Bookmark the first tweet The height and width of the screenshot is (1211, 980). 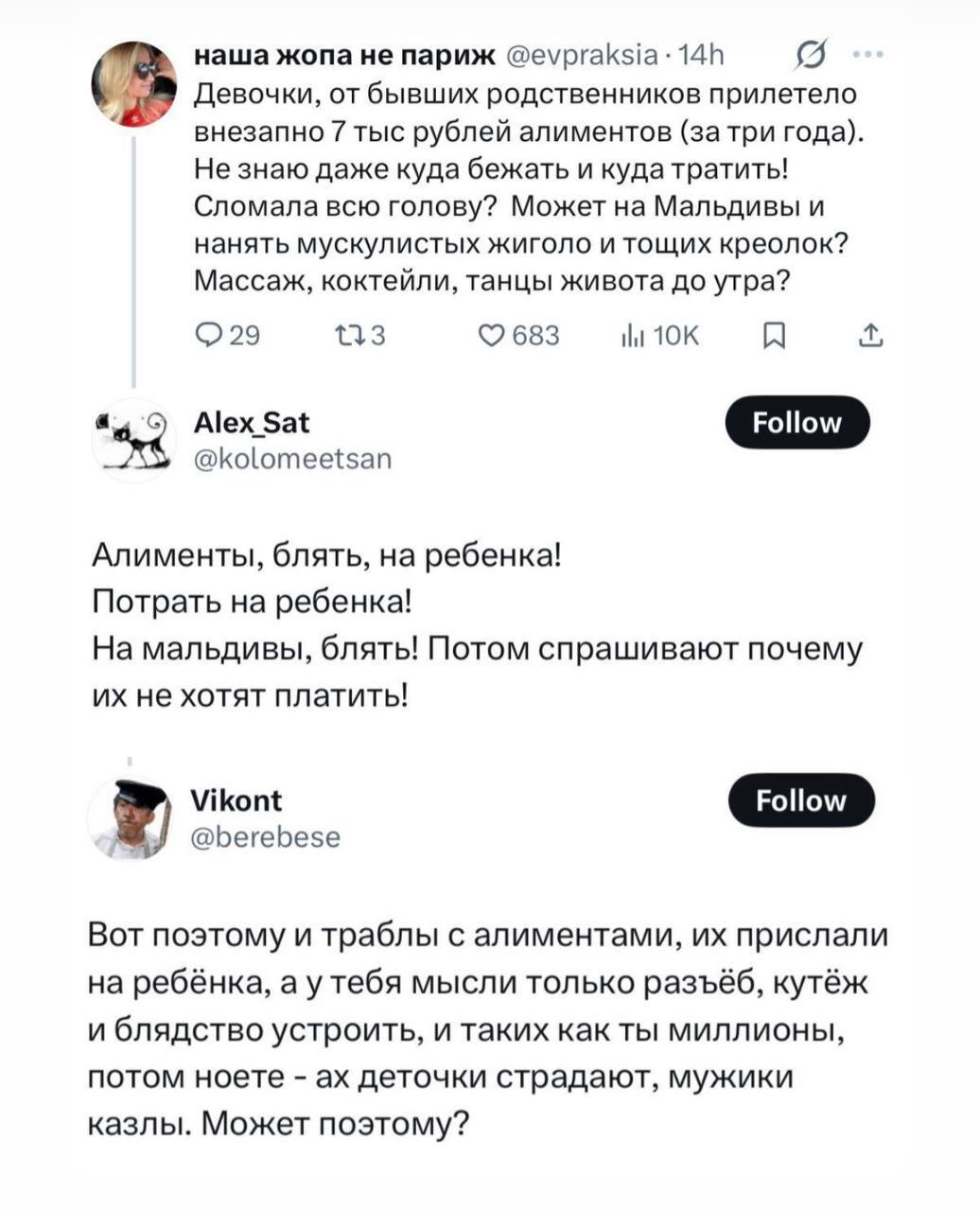(772, 335)
